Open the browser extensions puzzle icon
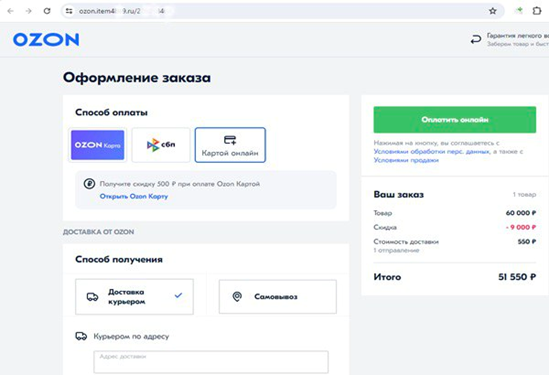Screen dimensions: 549x375 [537, 11]
